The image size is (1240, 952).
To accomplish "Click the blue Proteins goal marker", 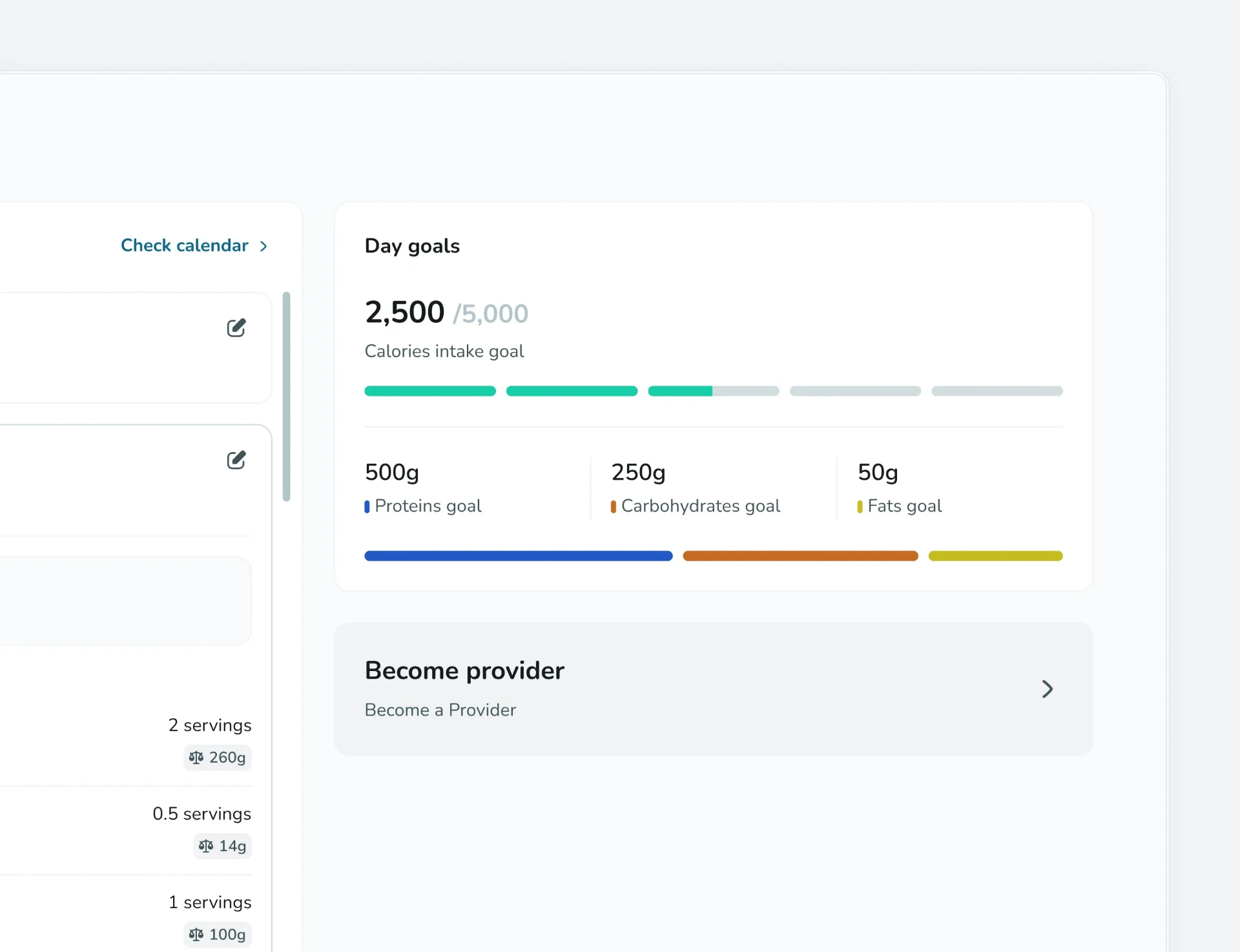I will [367, 506].
